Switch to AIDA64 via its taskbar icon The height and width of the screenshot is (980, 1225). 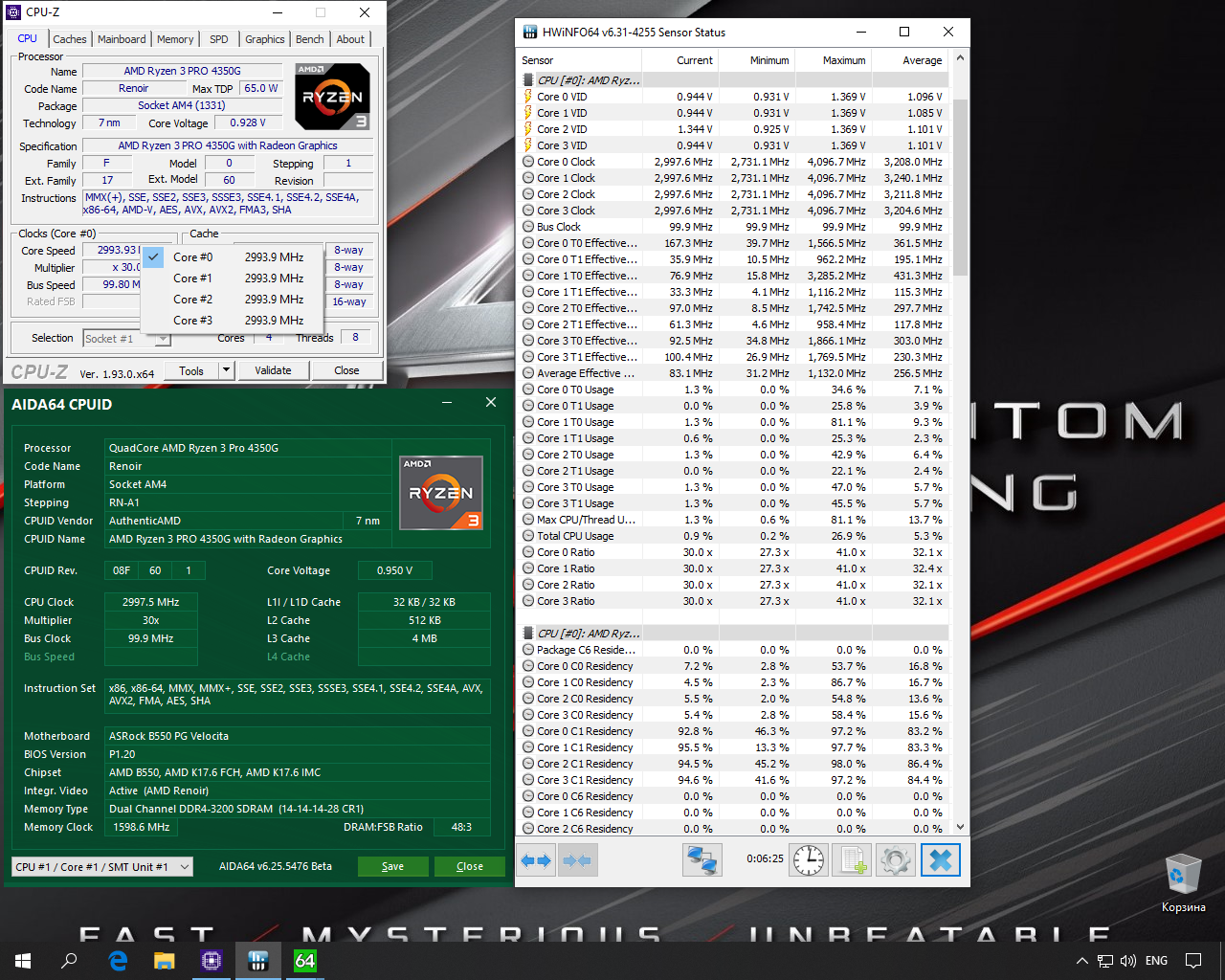[x=305, y=961]
